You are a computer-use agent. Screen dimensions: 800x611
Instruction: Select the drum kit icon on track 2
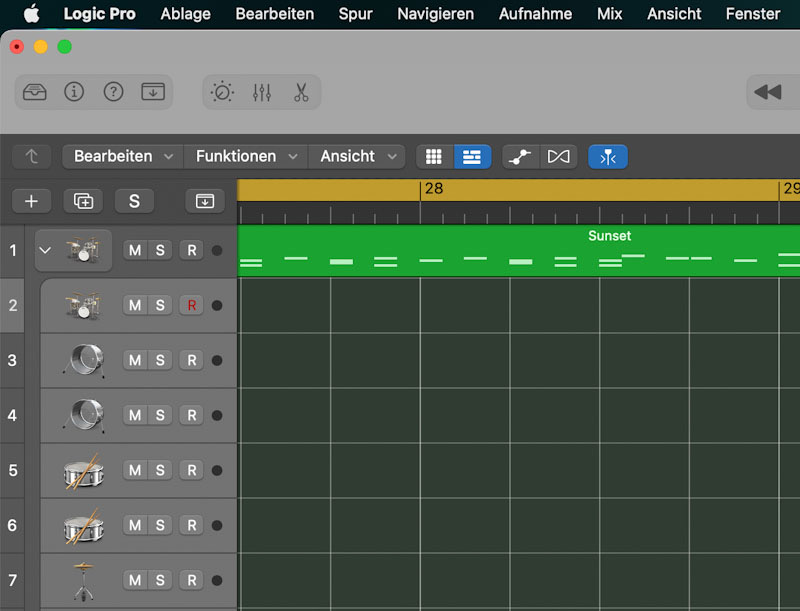click(x=83, y=305)
